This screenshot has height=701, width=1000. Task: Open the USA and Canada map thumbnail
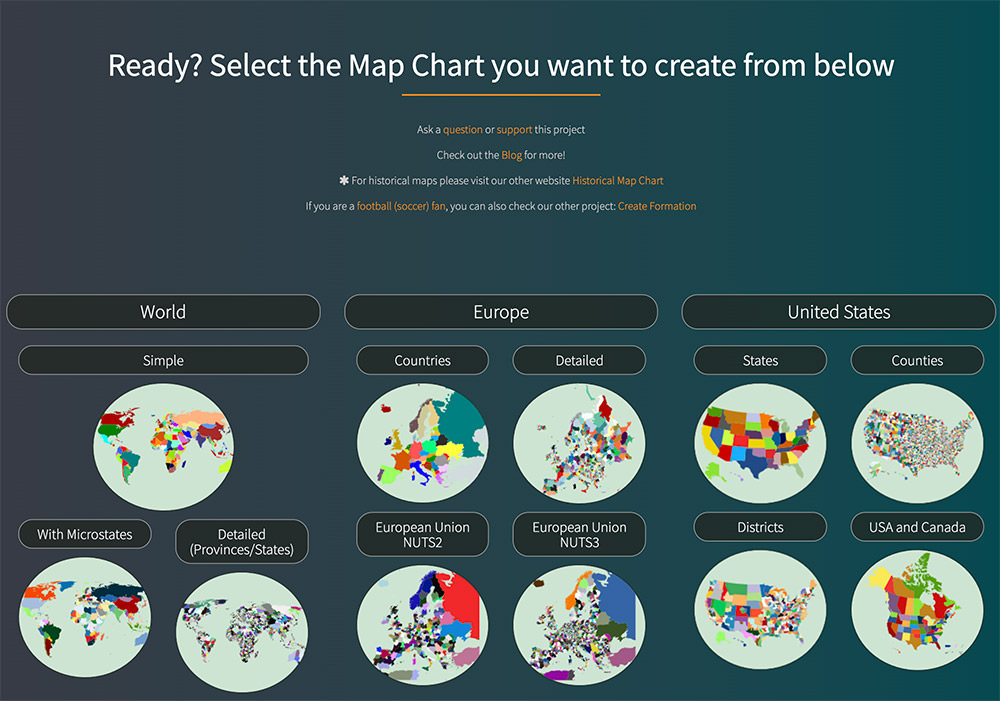coord(917,610)
